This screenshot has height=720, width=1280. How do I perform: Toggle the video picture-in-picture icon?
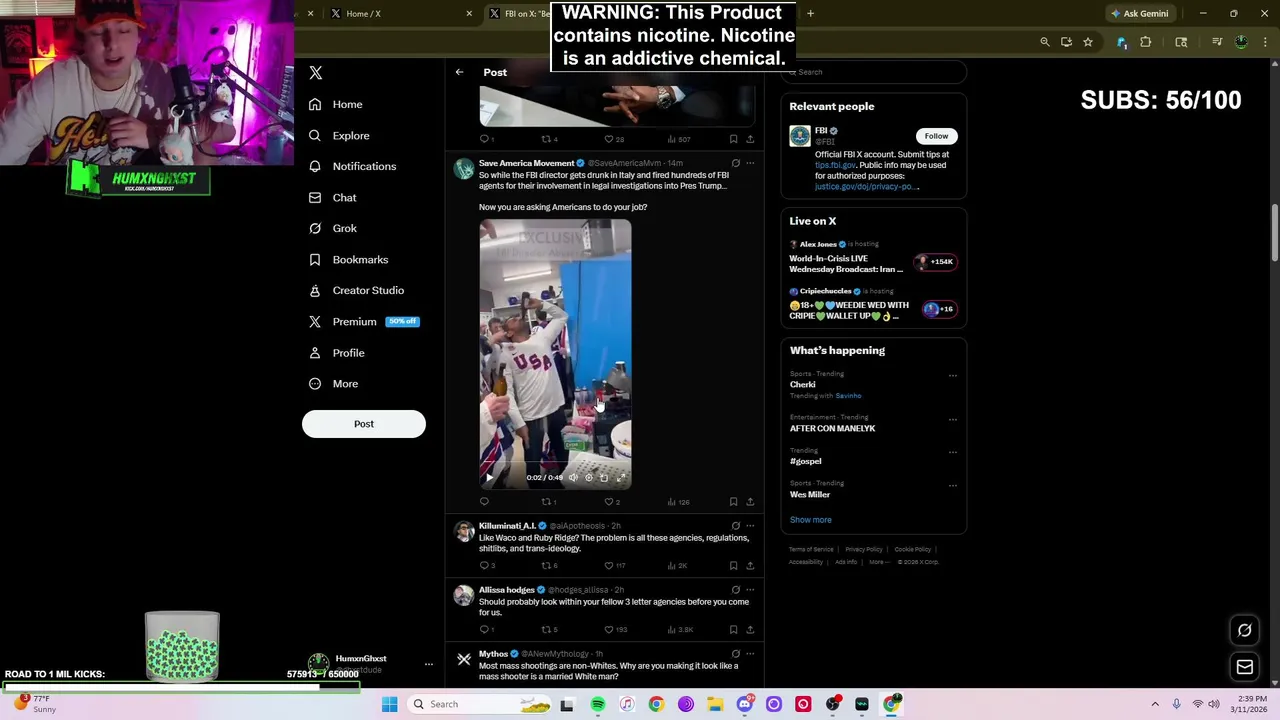(604, 477)
